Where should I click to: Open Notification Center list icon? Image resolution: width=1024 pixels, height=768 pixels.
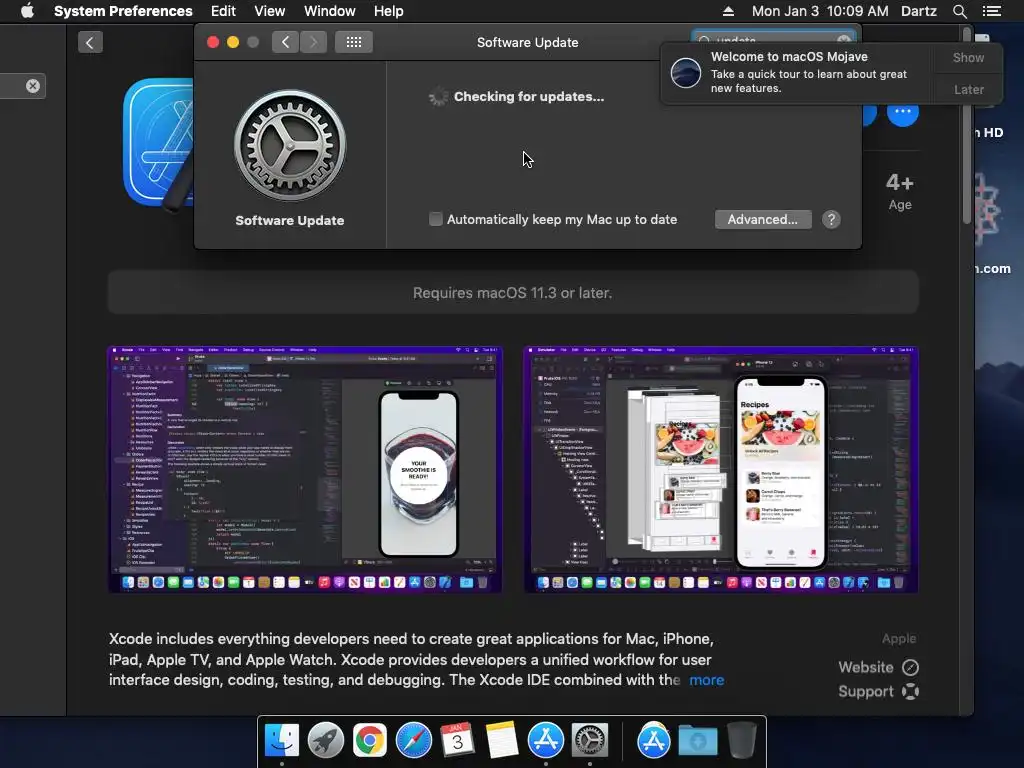(991, 11)
